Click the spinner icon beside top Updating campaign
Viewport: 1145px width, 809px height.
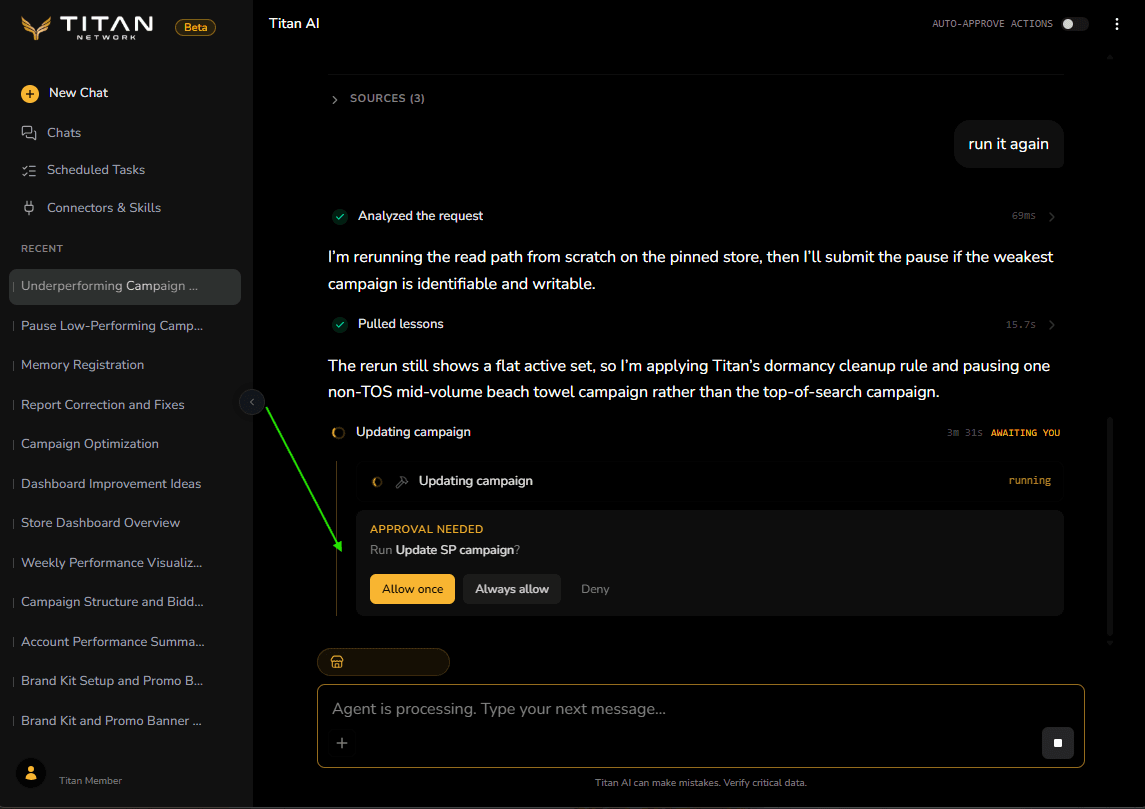point(338,433)
